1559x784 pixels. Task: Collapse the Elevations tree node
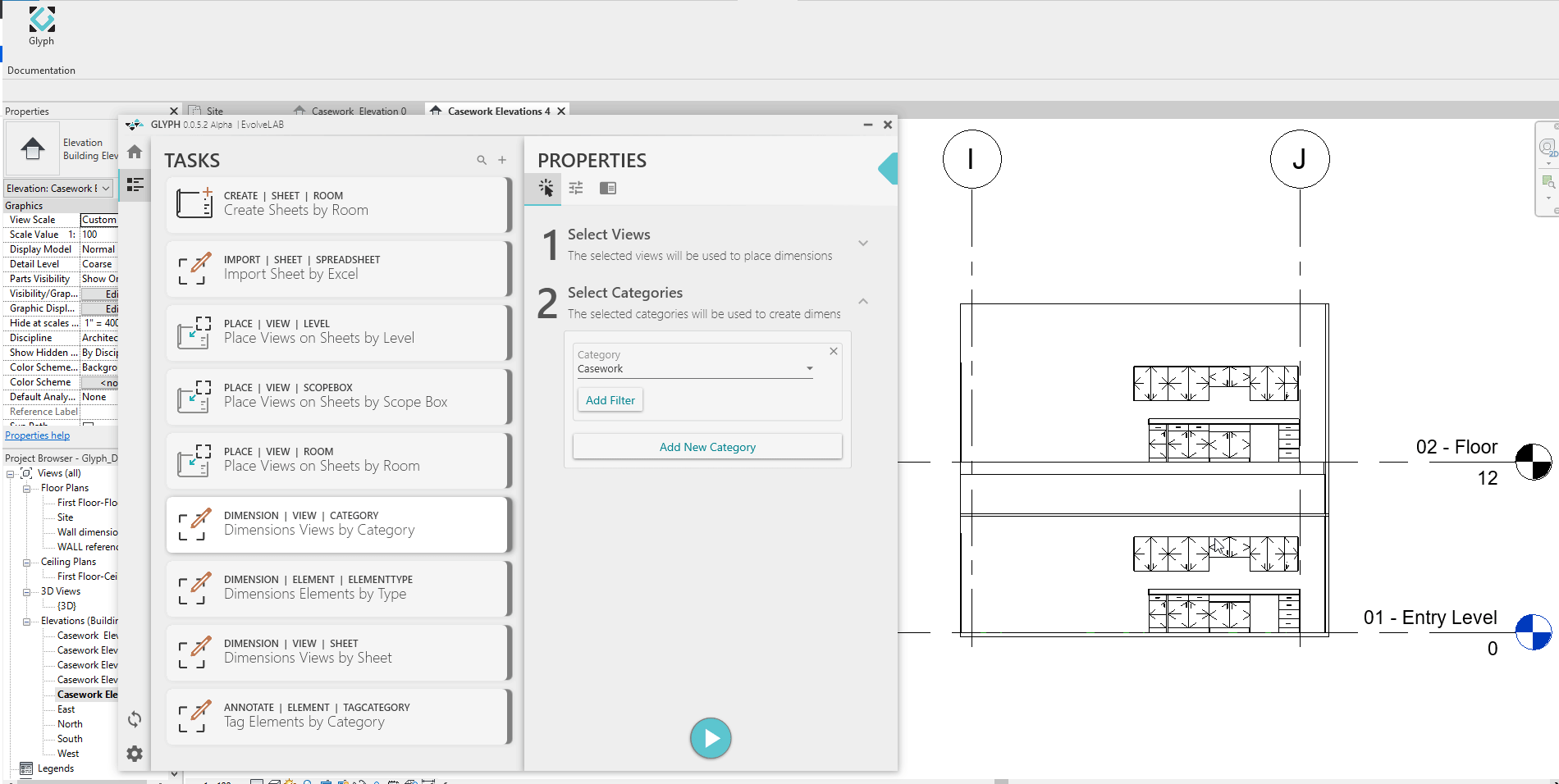point(27,622)
